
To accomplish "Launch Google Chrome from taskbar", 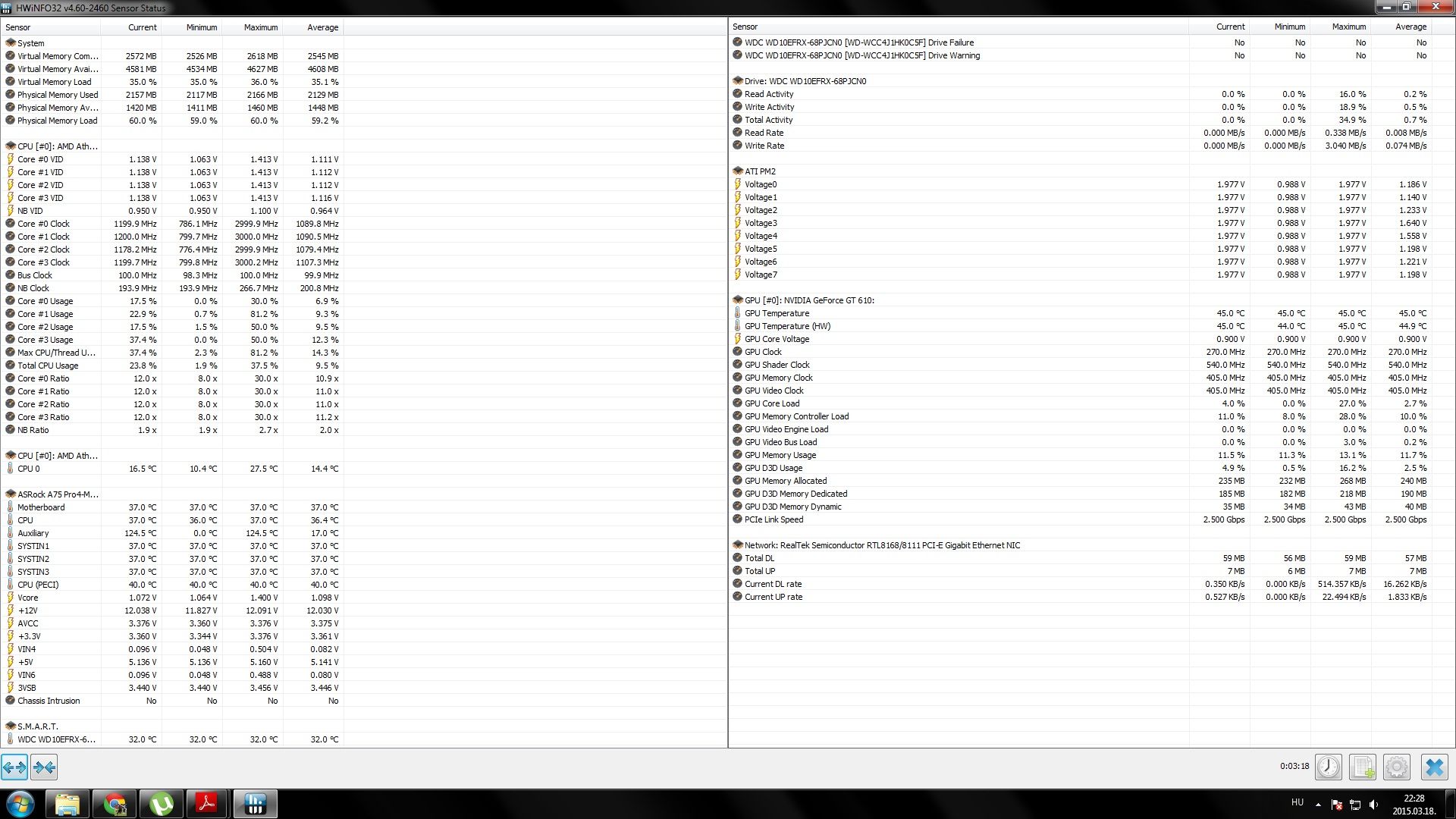I will click(115, 804).
